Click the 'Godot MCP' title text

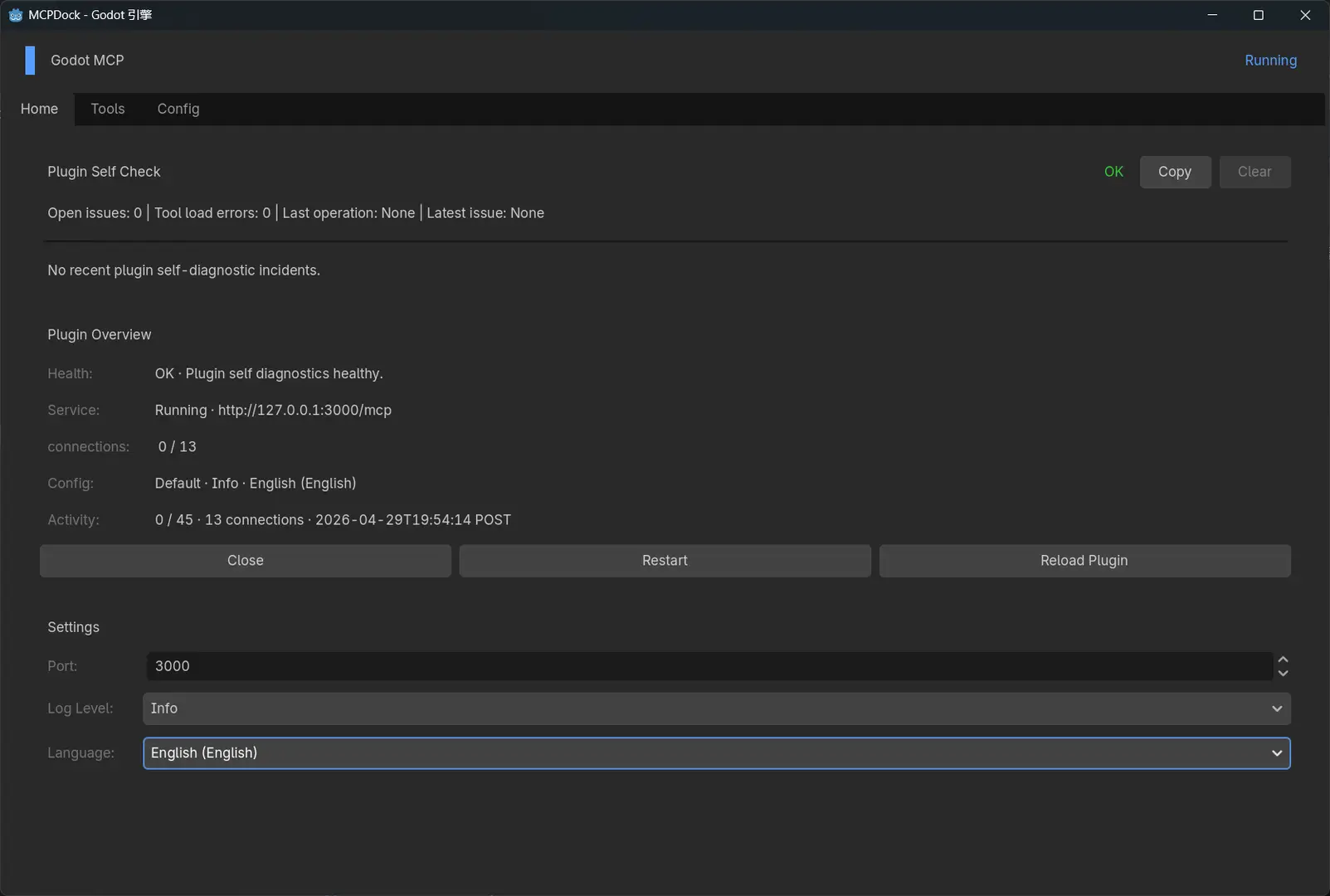tap(87, 61)
